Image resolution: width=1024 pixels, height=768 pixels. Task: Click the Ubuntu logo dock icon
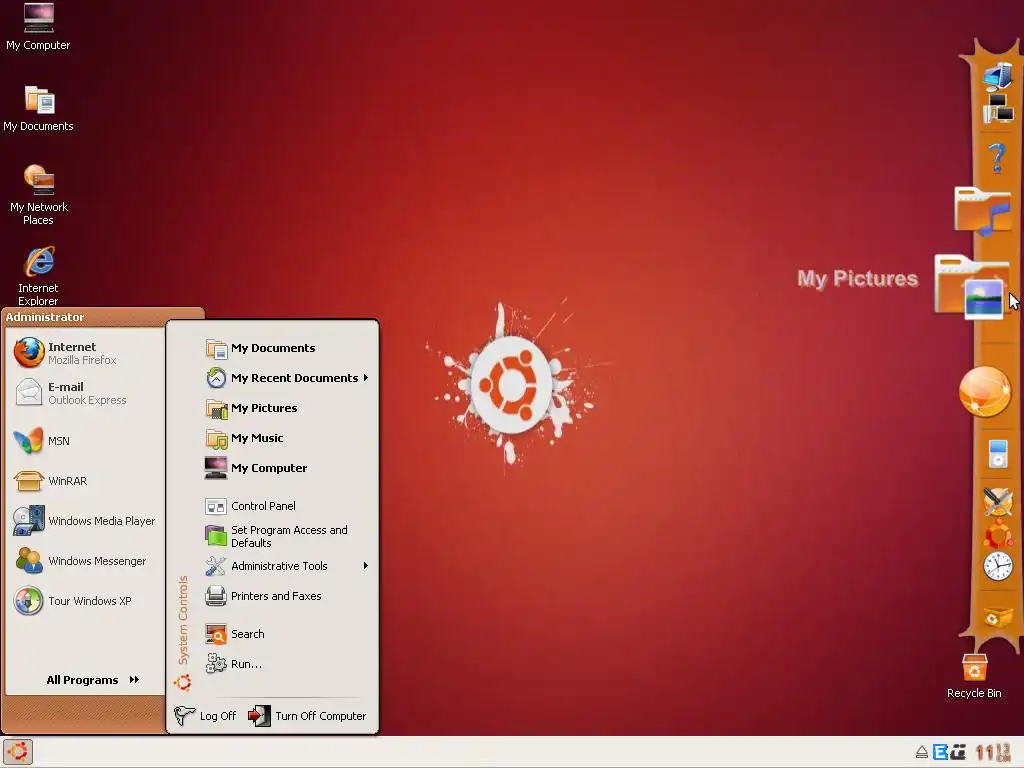[998, 534]
